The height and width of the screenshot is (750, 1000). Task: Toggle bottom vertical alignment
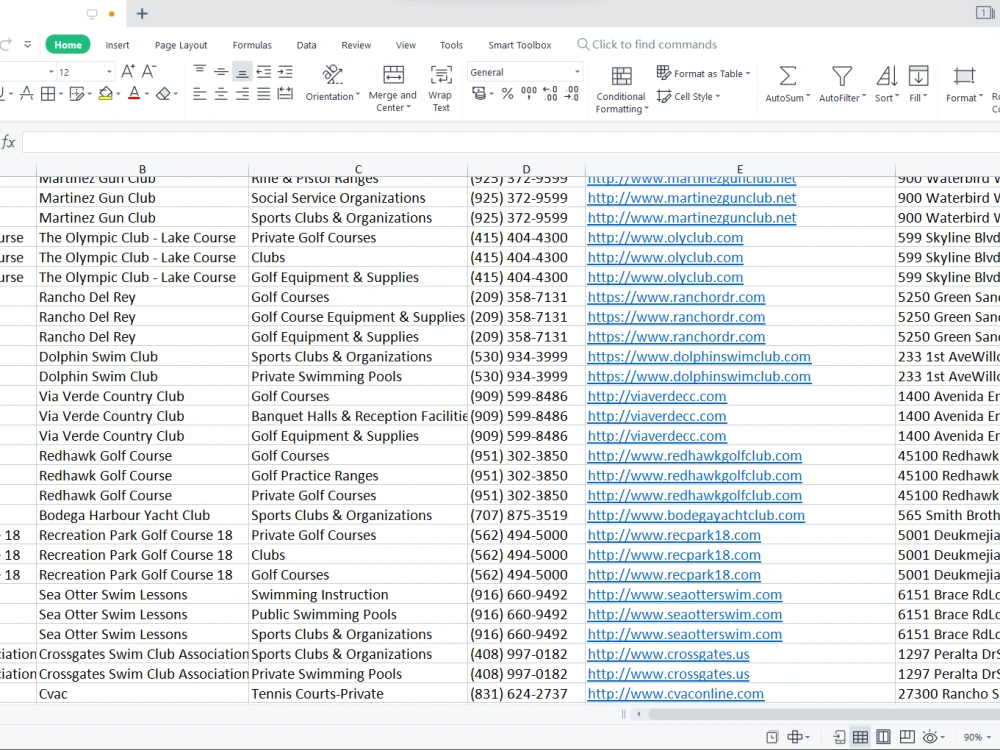tap(242, 71)
